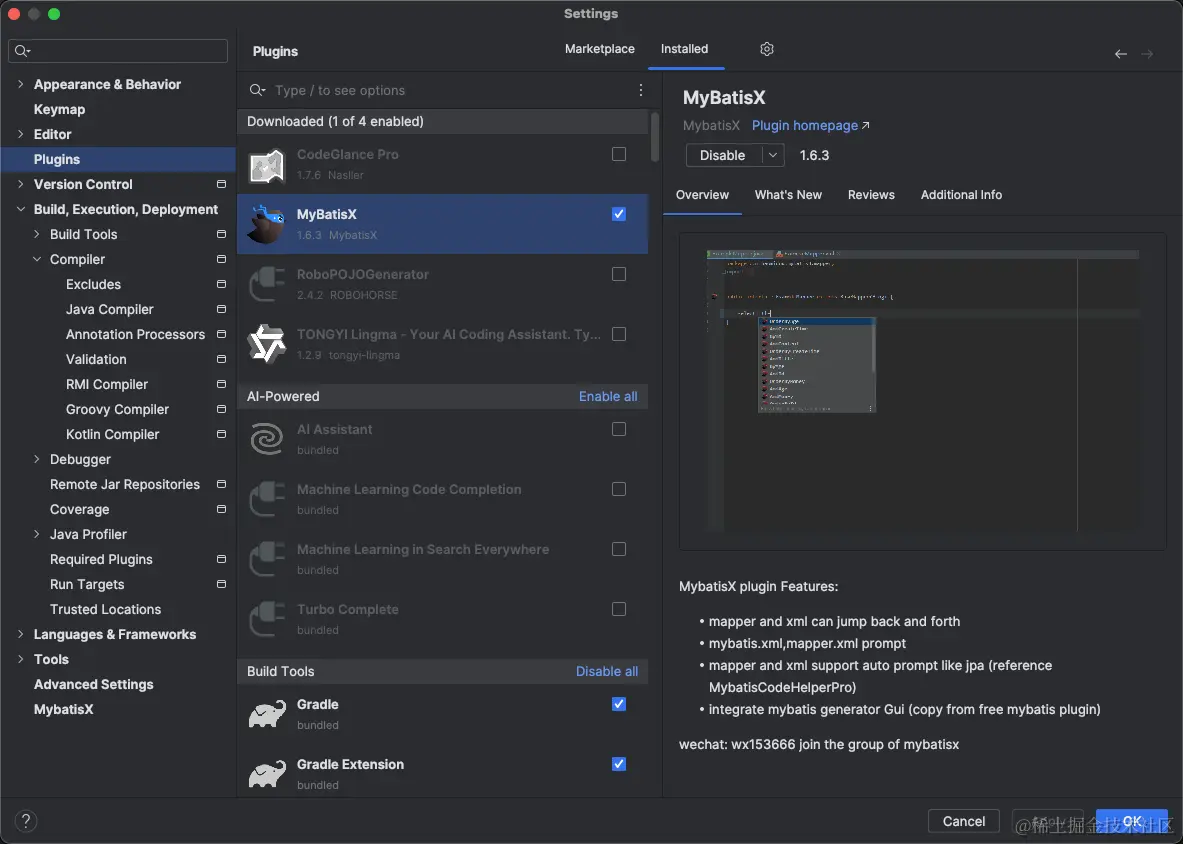Expand the Build Tools tree node
1183x844 pixels.
[x=36, y=234]
